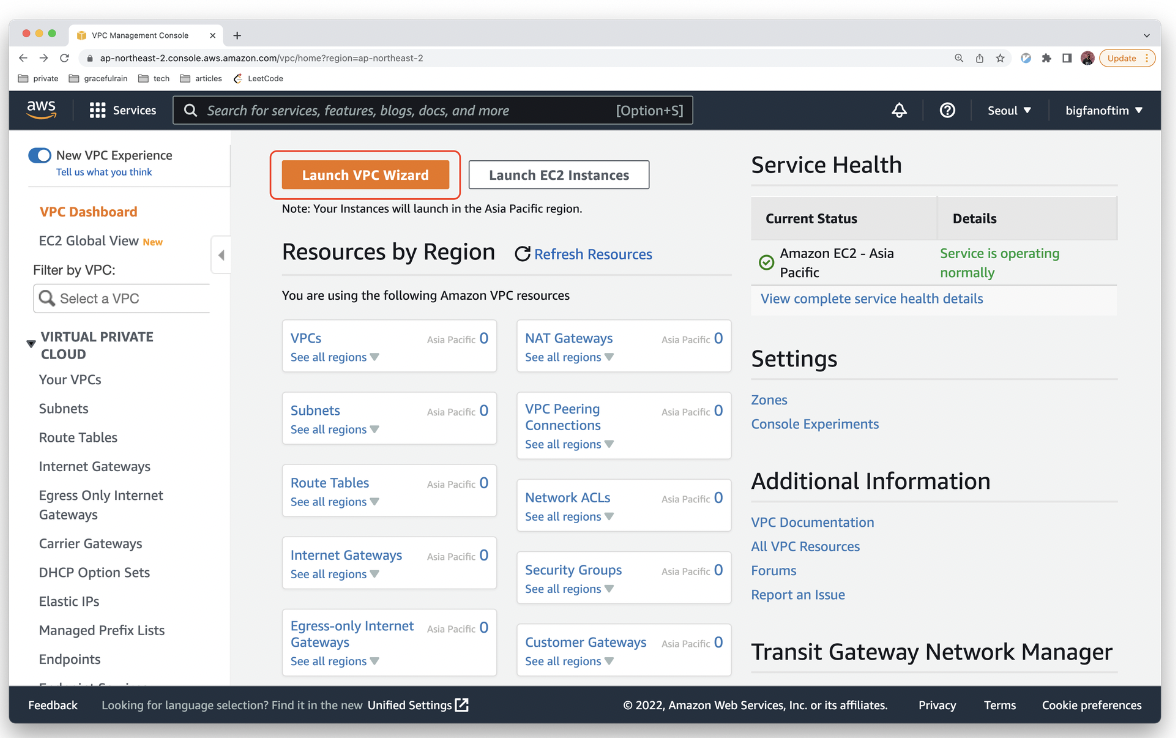Screen dimensions: 1176x738
Task: Click the Launch EC2 Instances button
Action: pos(559,175)
